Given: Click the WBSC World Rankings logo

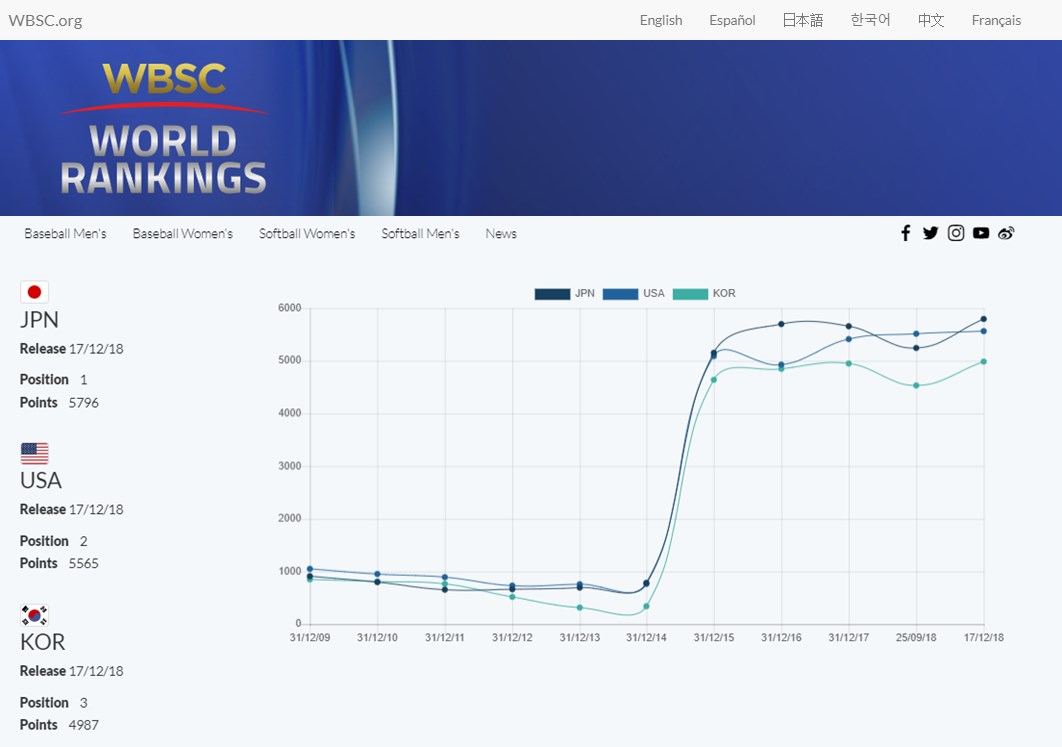Looking at the screenshot, I should tap(163, 129).
